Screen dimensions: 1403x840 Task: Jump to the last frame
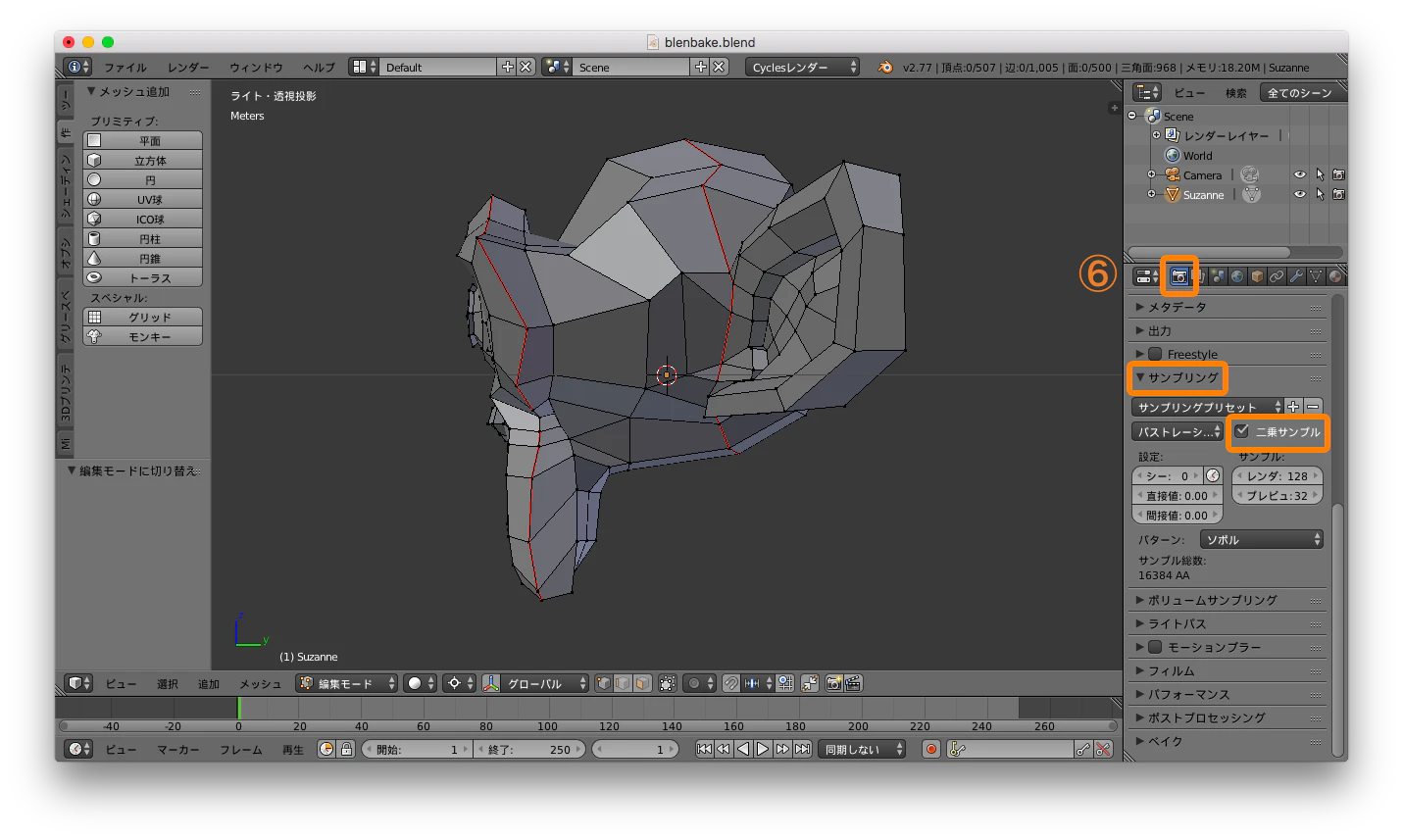(x=802, y=749)
